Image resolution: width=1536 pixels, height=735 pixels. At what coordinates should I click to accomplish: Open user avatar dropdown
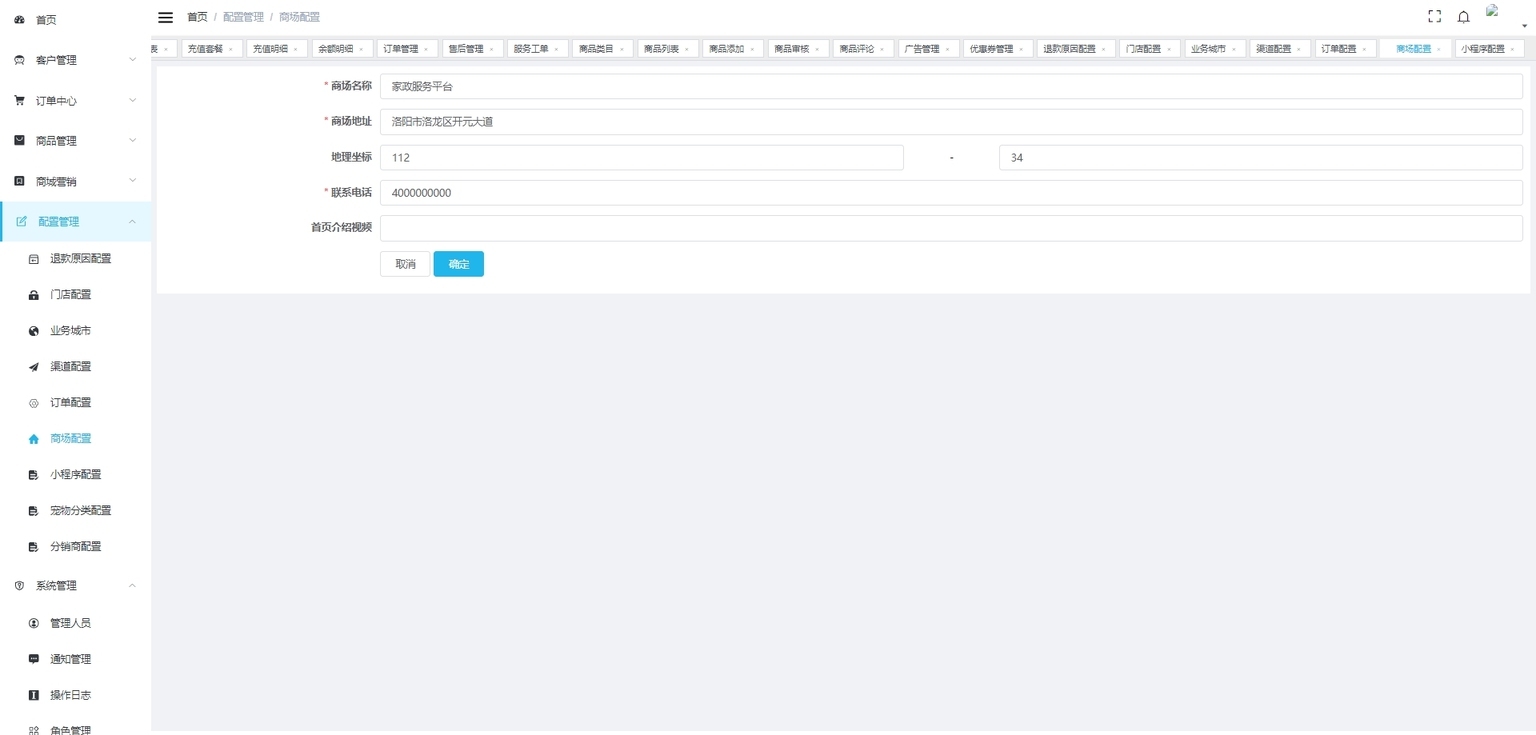click(1506, 17)
